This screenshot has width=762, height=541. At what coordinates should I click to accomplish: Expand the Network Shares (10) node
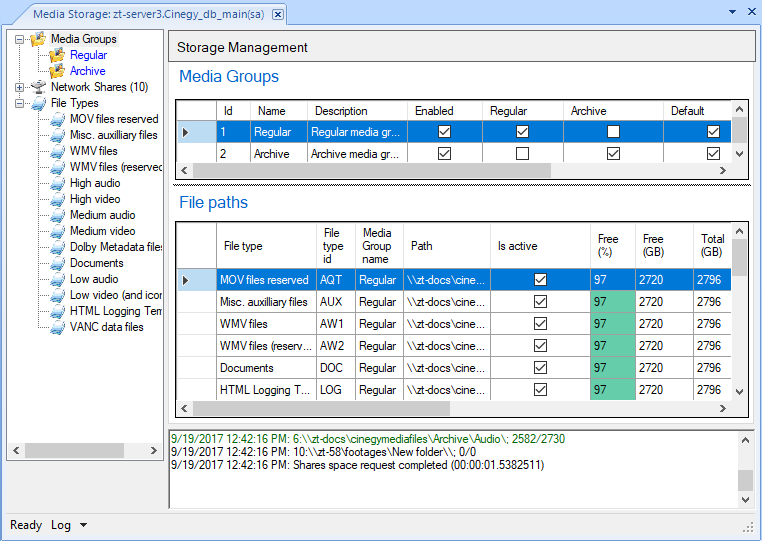19,87
